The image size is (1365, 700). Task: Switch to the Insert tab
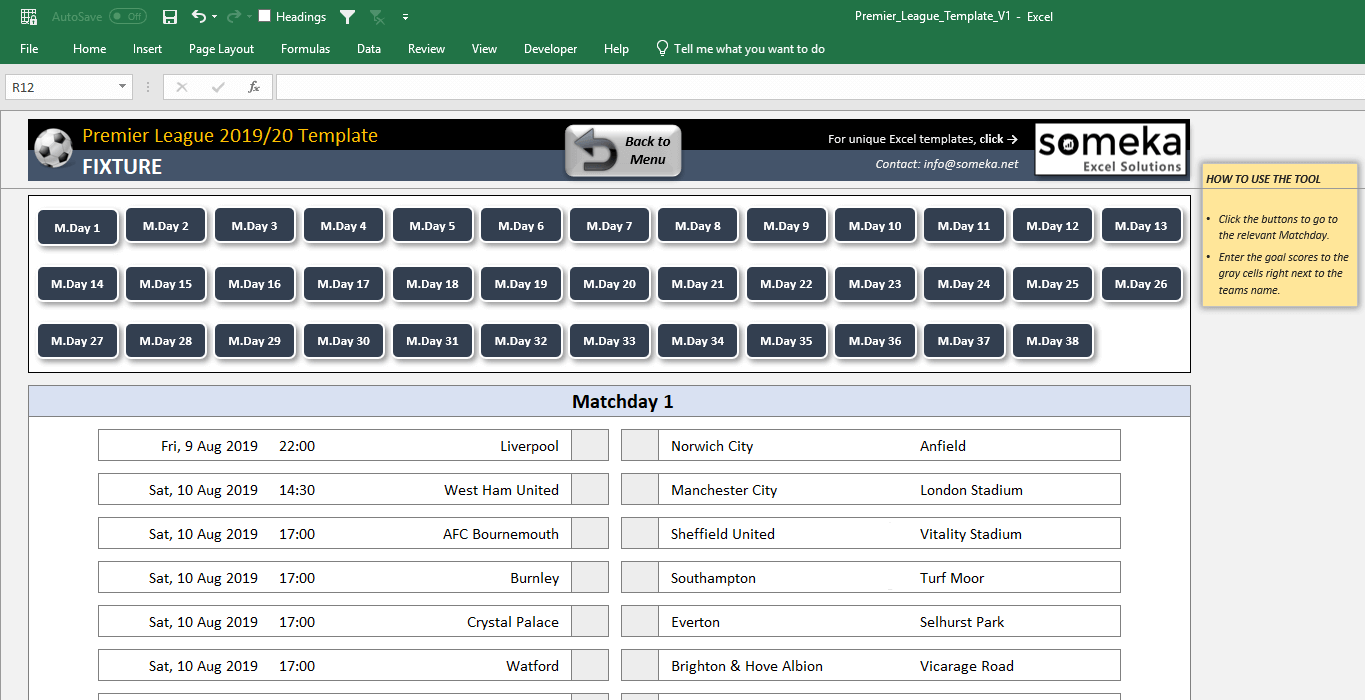[x=147, y=49]
